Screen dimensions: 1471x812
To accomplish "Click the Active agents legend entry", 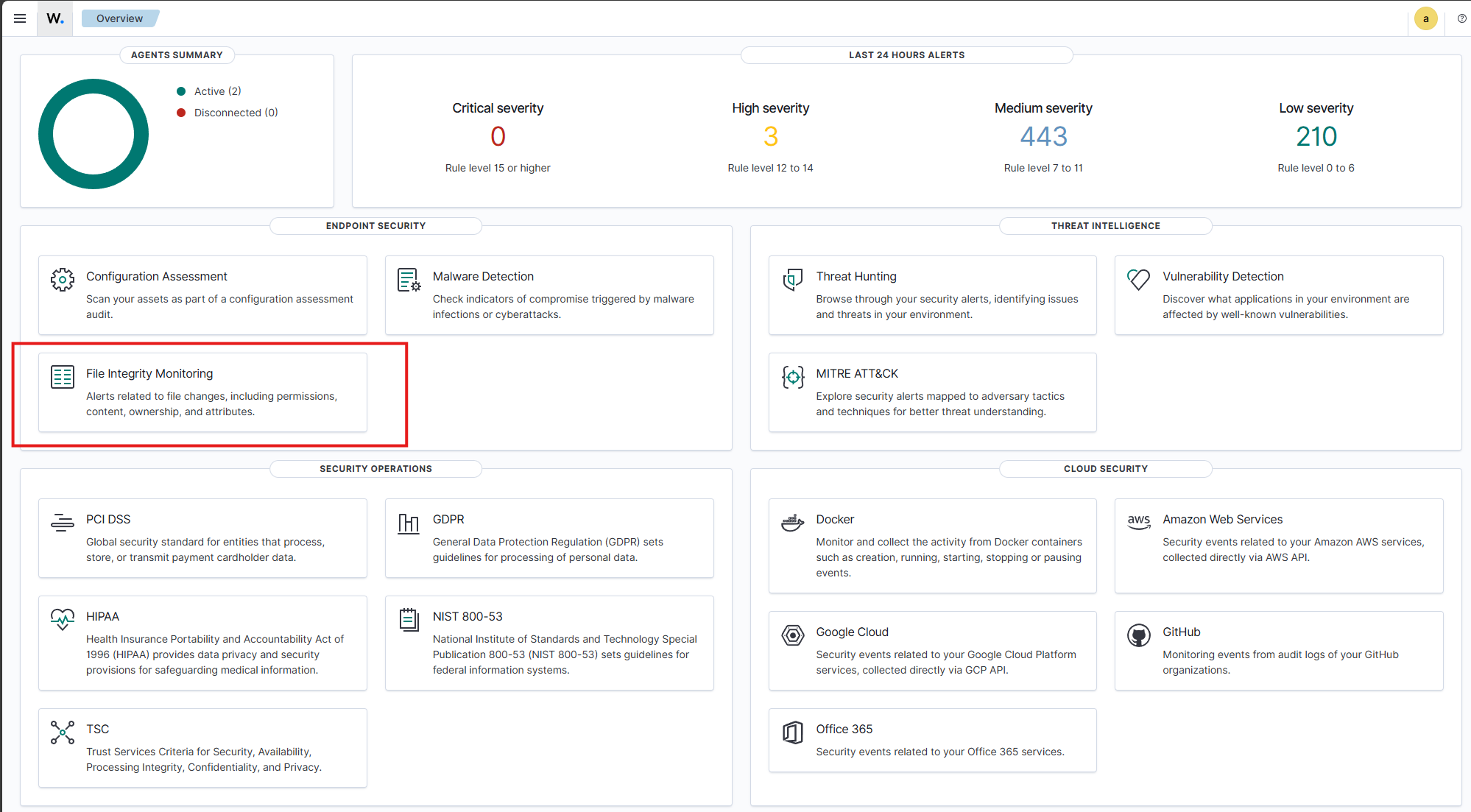I will (217, 91).
